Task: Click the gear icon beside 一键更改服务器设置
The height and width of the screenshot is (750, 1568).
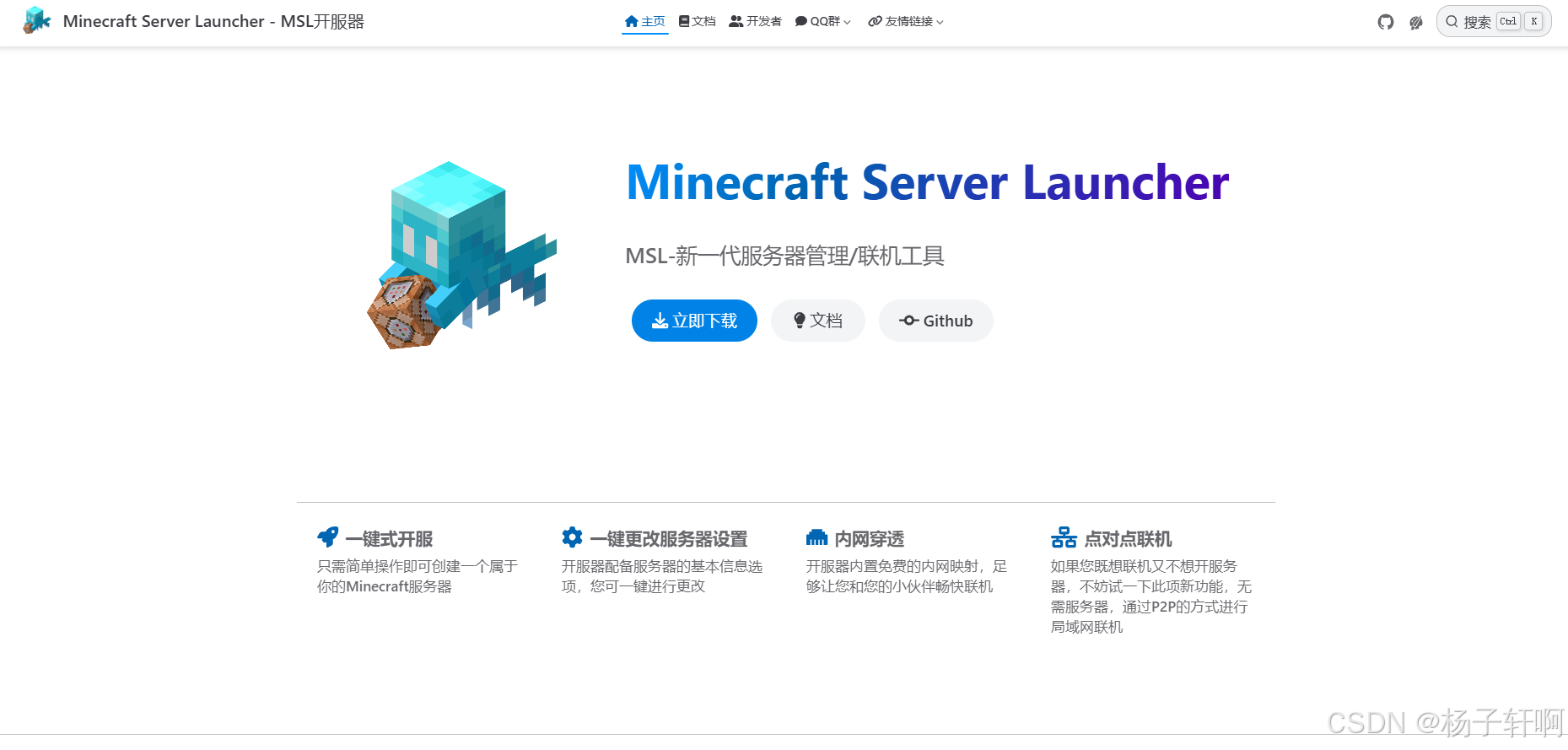Action: tap(572, 537)
